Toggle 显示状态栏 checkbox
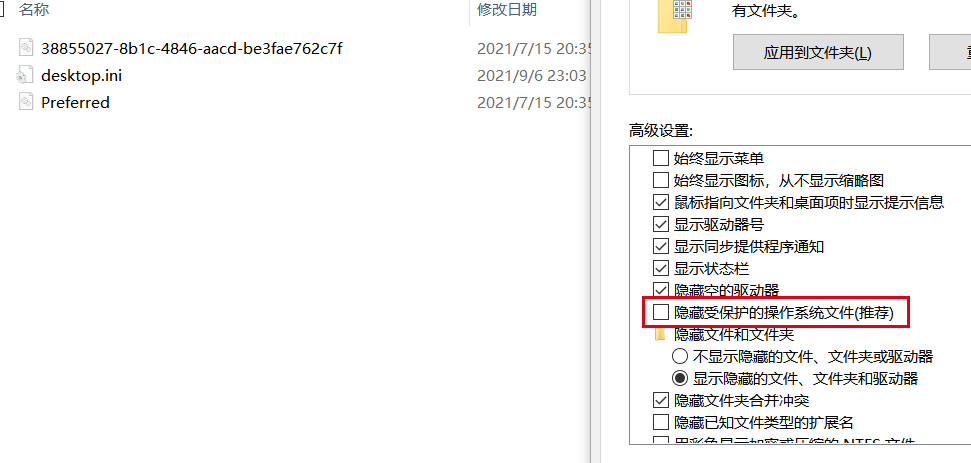This screenshot has height=463, width=971. pos(661,268)
